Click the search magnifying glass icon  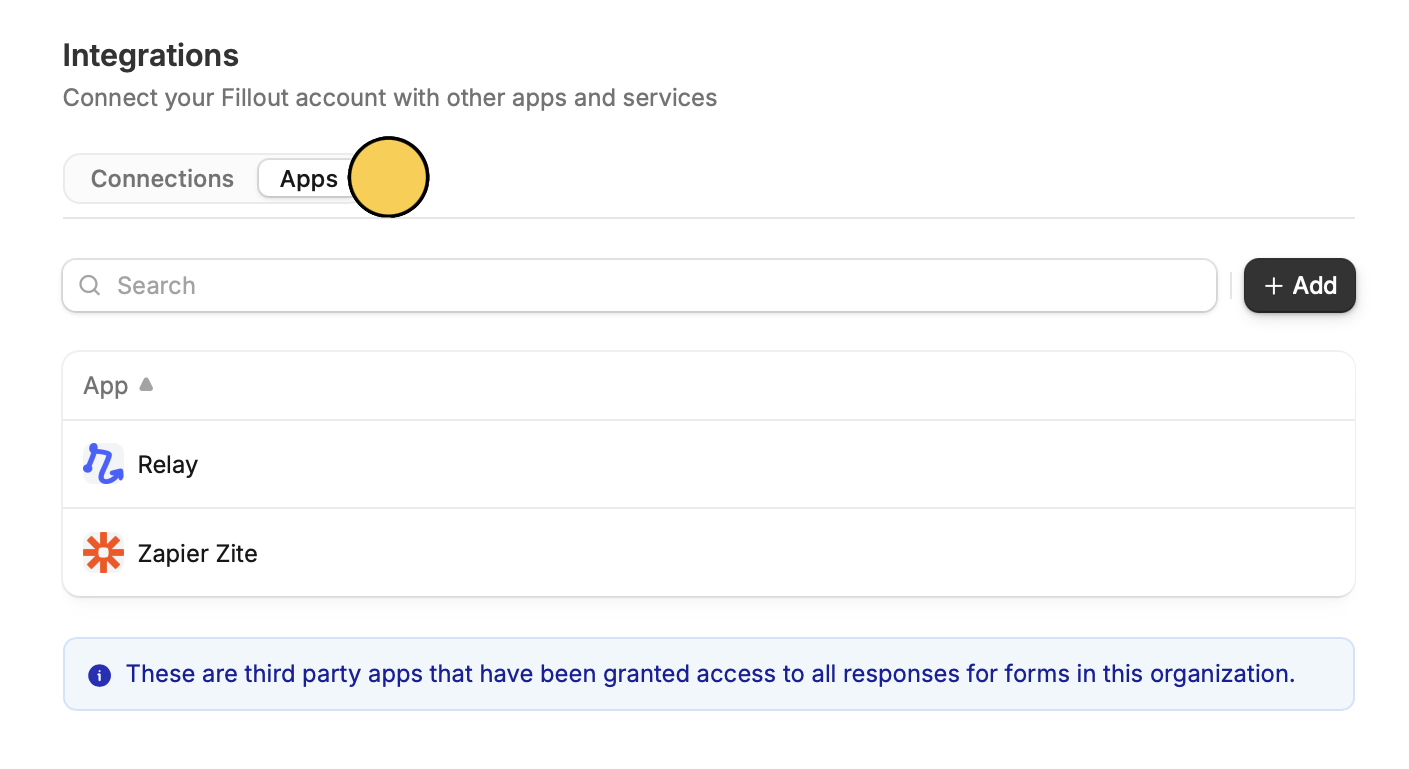pyautogui.click(x=89, y=285)
